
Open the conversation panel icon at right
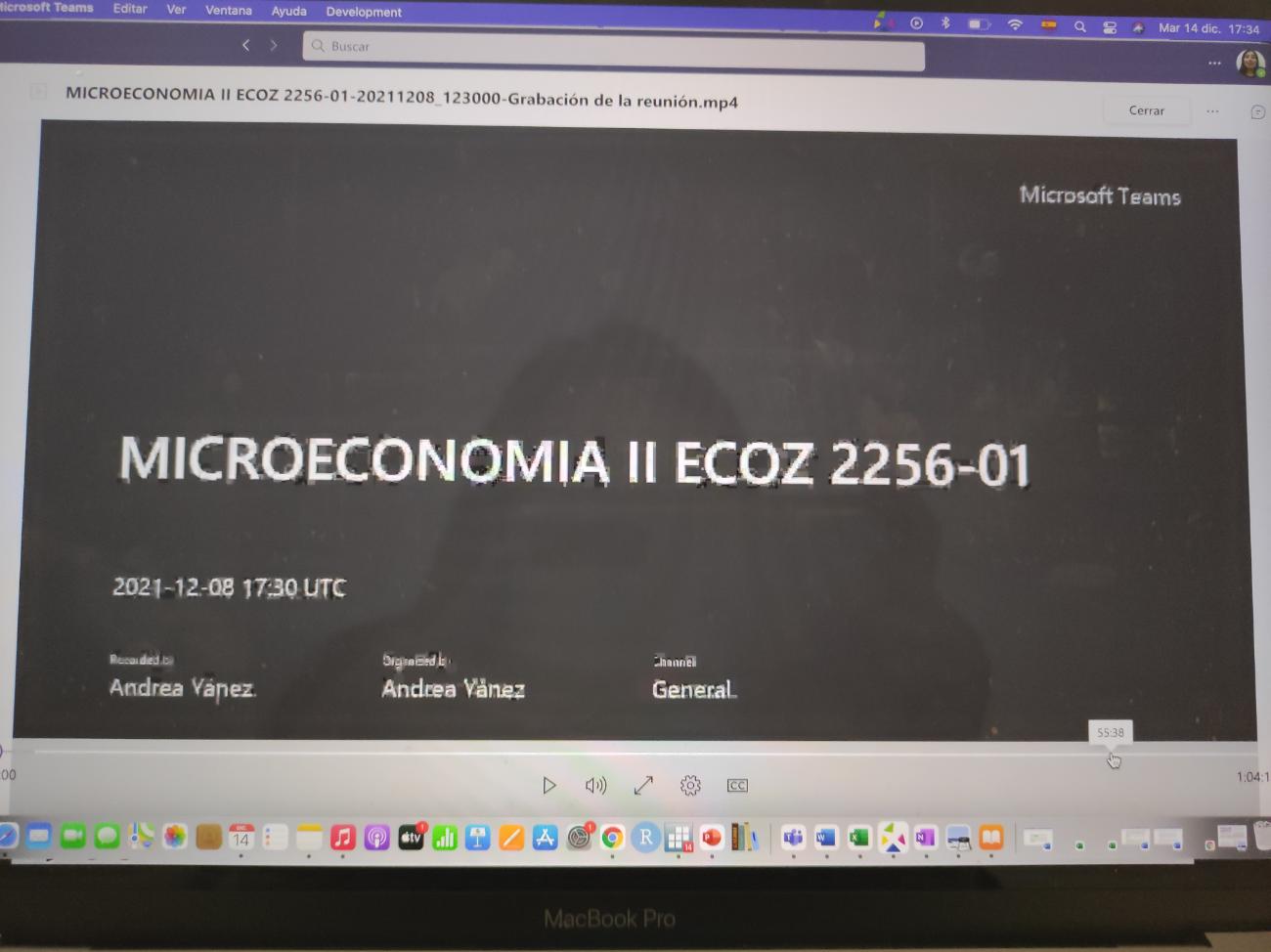click(x=1258, y=112)
